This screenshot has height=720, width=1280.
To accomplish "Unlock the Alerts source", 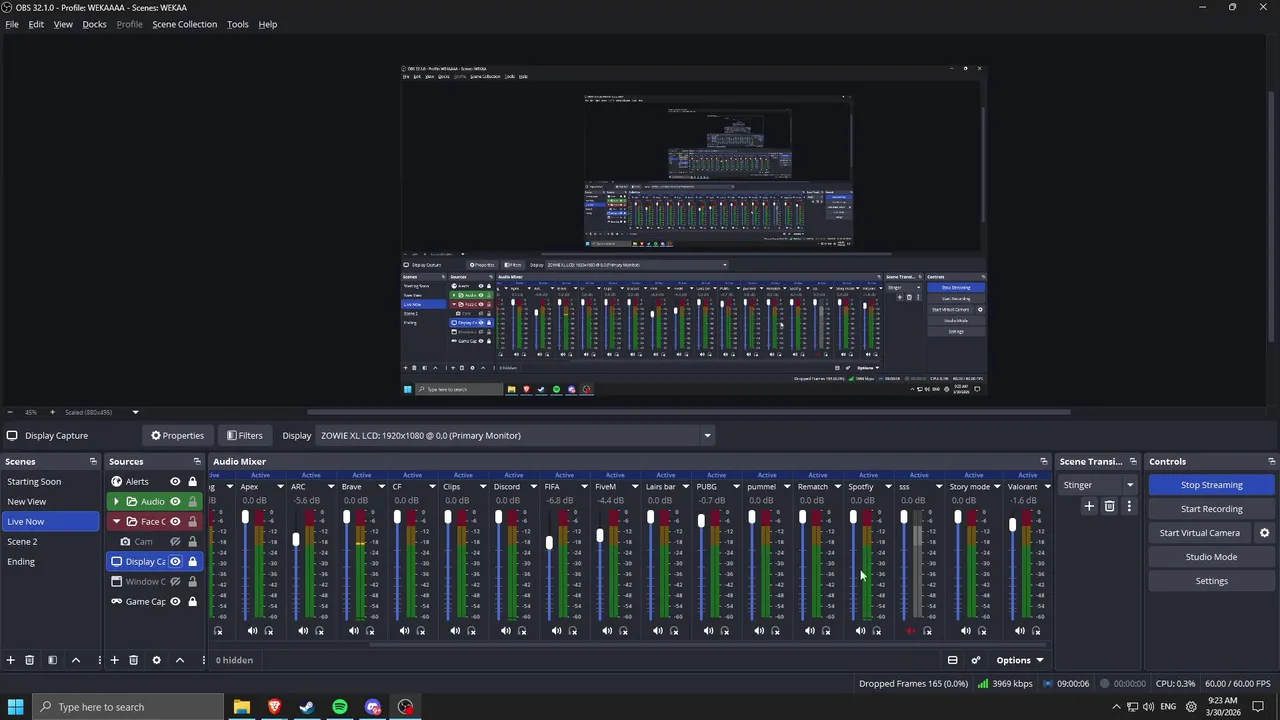I will pos(193,482).
